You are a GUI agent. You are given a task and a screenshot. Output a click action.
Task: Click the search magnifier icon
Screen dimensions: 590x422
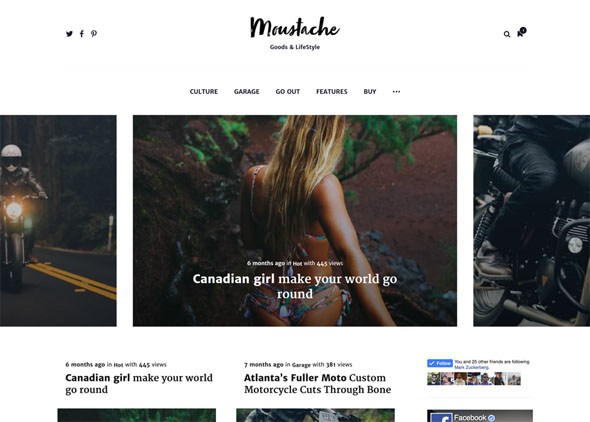click(507, 34)
